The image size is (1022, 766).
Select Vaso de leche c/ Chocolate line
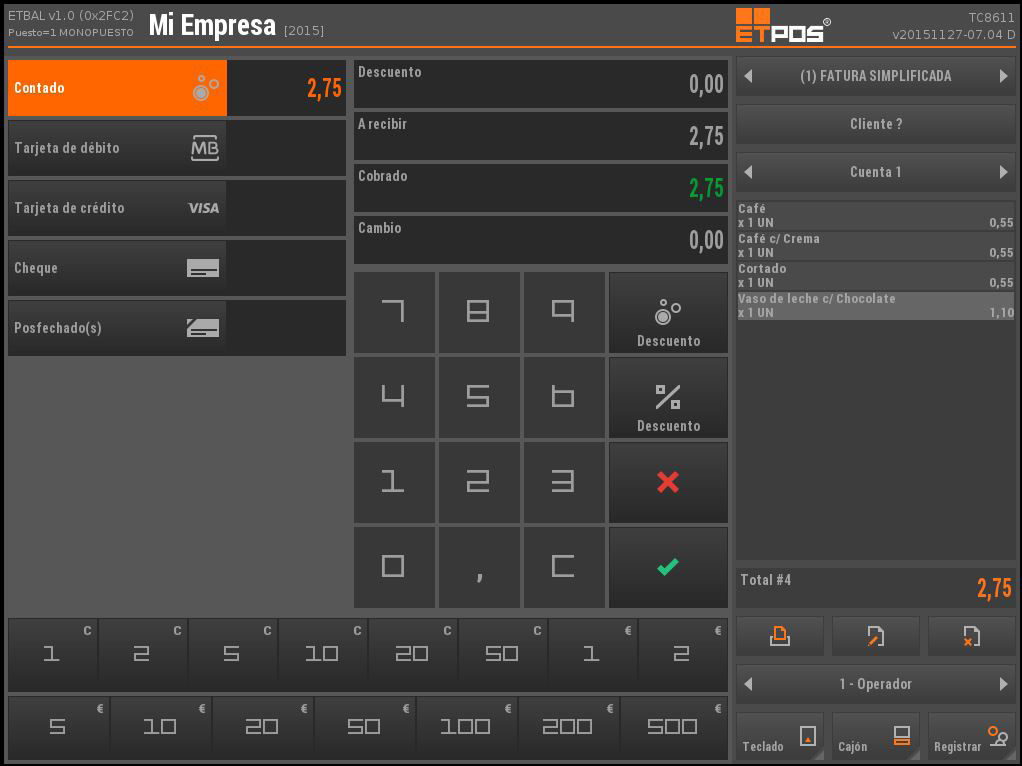[876, 306]
